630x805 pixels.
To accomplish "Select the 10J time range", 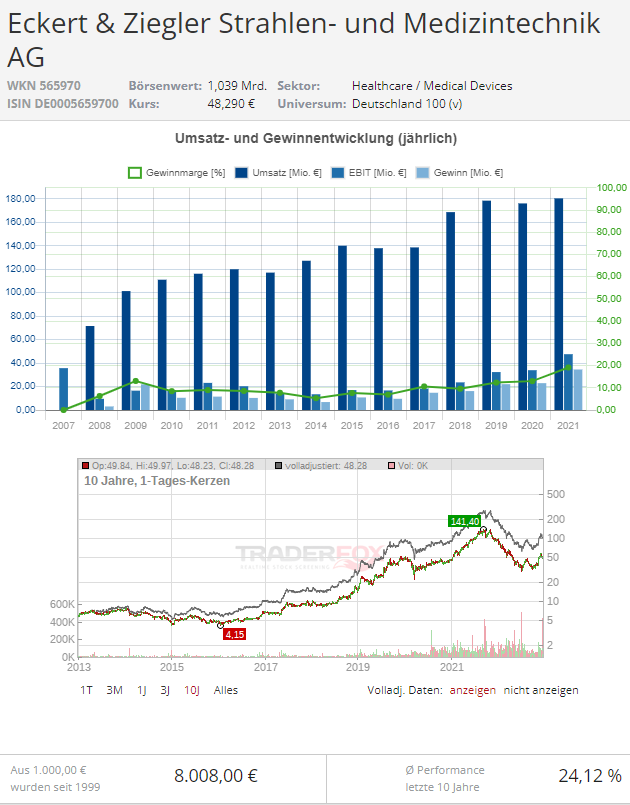I will [x=192, y=690].
